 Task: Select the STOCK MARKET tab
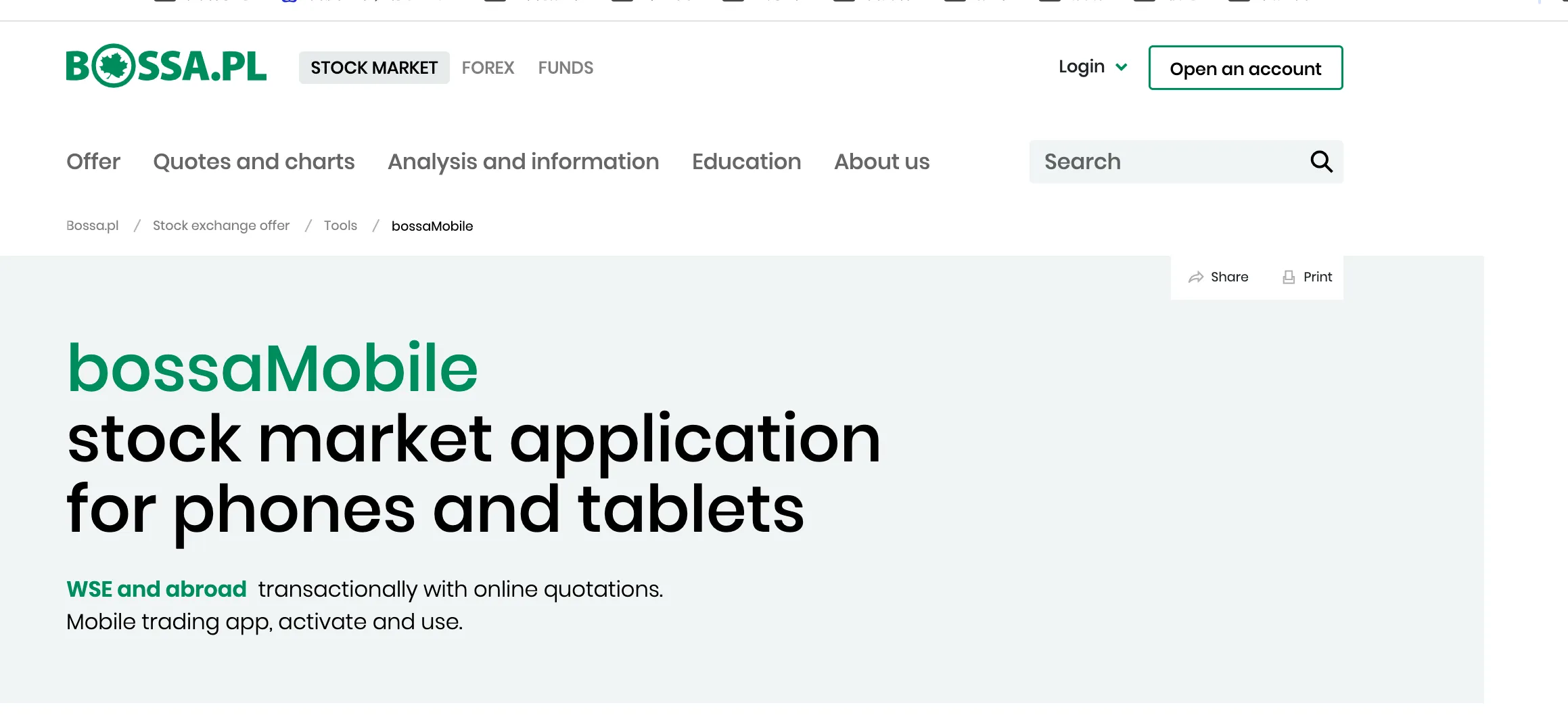374,68
